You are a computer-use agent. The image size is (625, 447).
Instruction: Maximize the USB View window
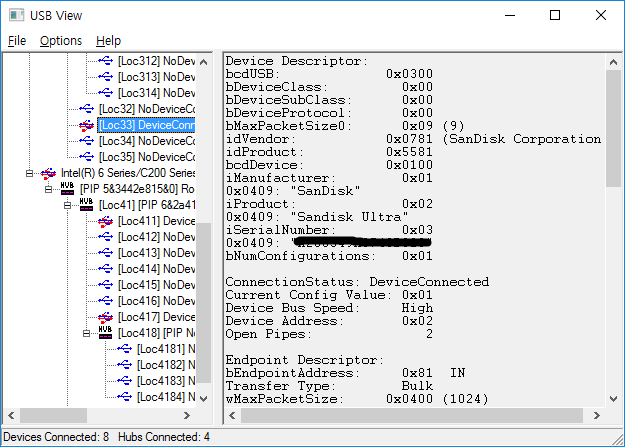[555, 16]
